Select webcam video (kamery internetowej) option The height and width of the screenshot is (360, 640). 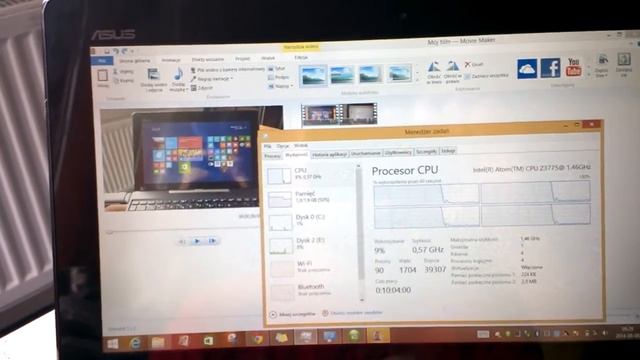click(228, 70)
